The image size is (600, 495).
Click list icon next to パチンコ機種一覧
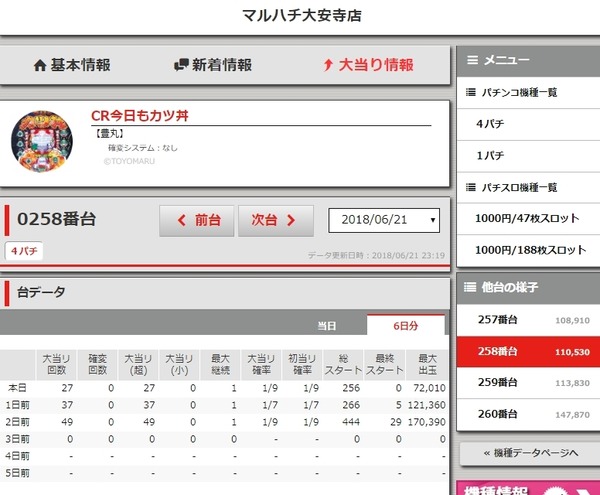pyautogui.click(x=471, y=92)
